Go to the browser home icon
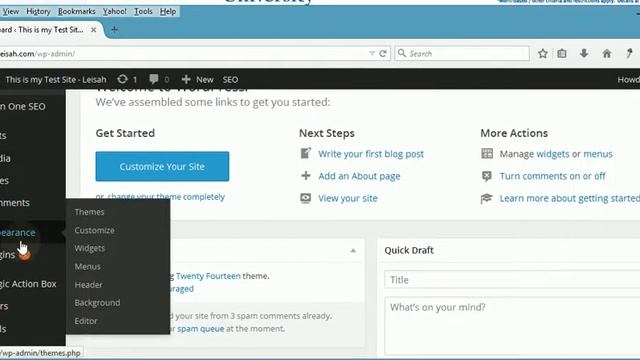 point(607,53)
